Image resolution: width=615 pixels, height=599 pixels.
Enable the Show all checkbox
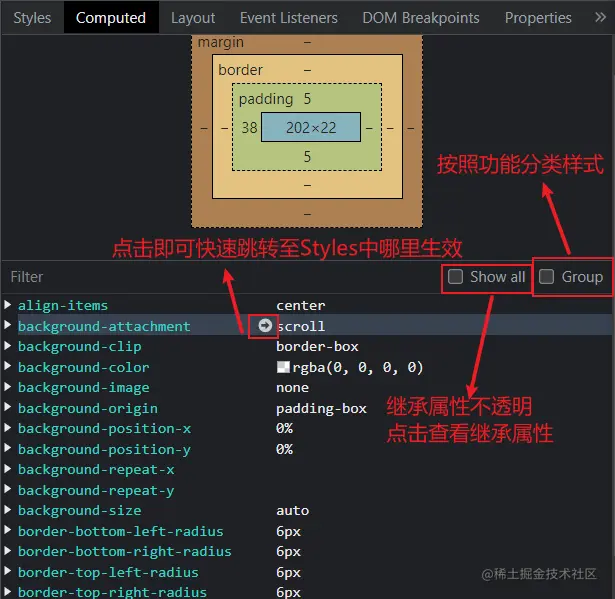tap(455, 277)
